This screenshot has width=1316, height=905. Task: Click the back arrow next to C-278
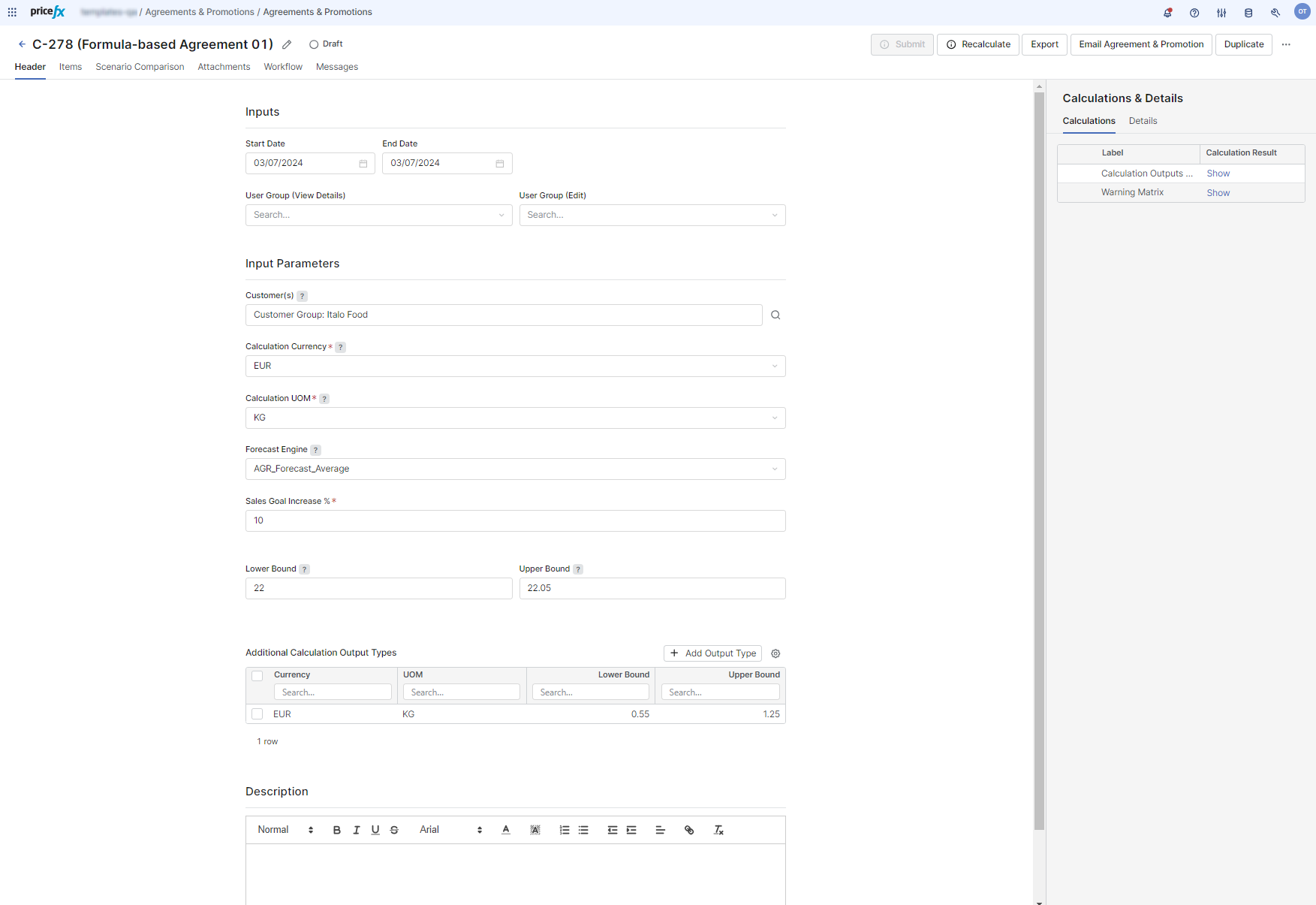point(22,44)
